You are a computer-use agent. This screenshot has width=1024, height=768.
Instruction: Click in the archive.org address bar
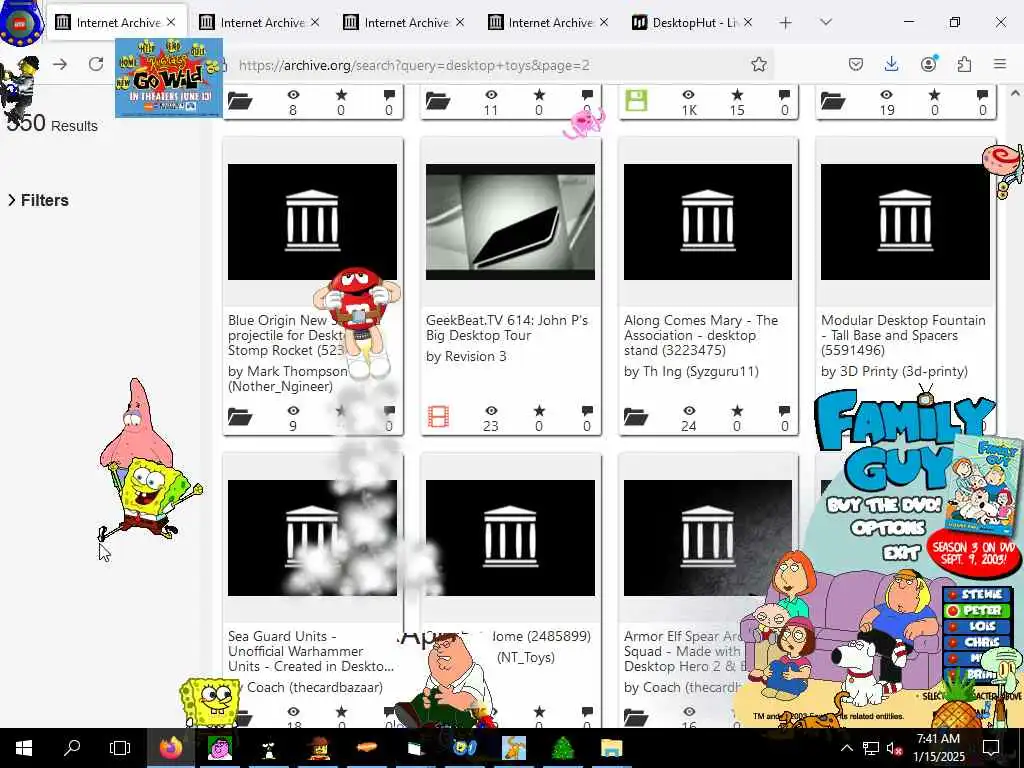(x=483, y=65)
